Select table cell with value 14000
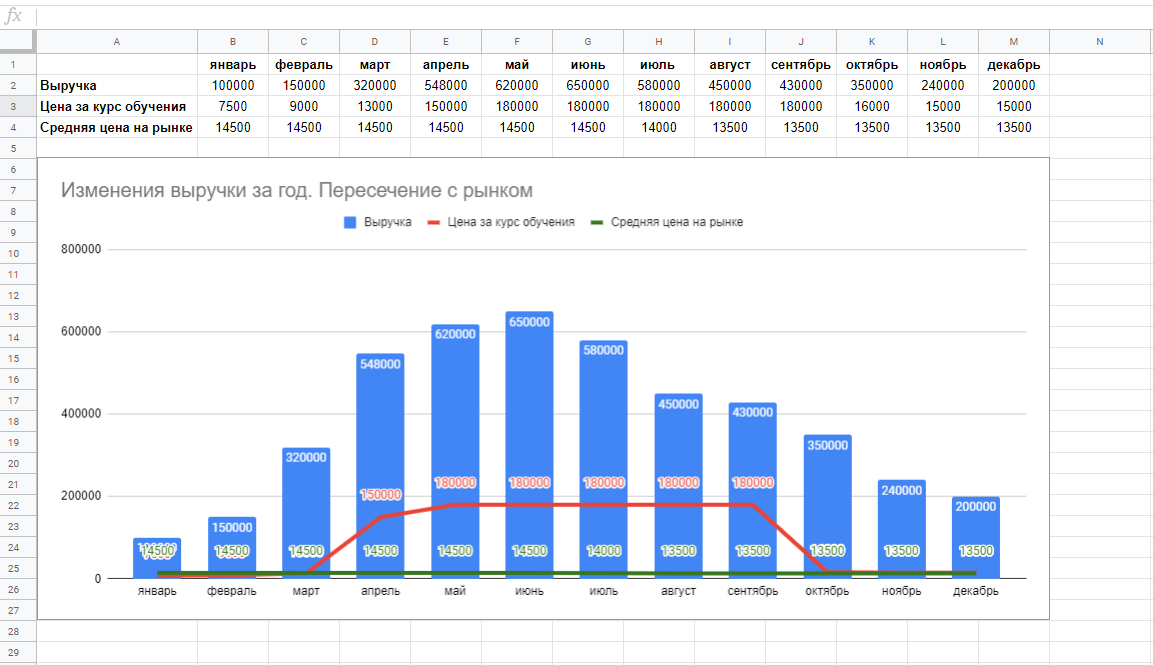Screen dimensions: 1153x665 tap(659, 128)
